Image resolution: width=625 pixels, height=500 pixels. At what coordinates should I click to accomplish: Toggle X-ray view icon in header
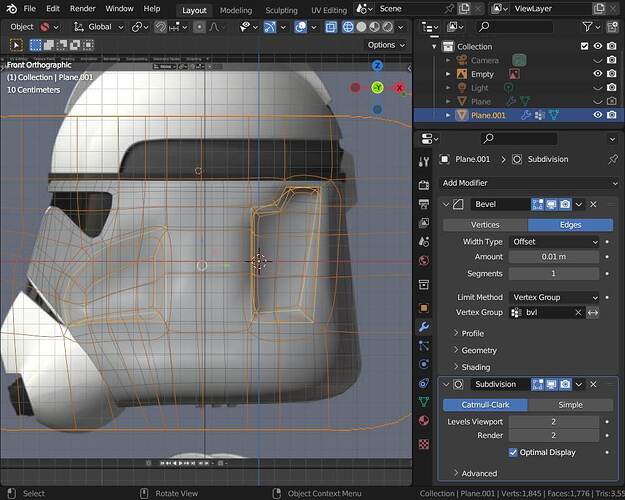[331, 27]
